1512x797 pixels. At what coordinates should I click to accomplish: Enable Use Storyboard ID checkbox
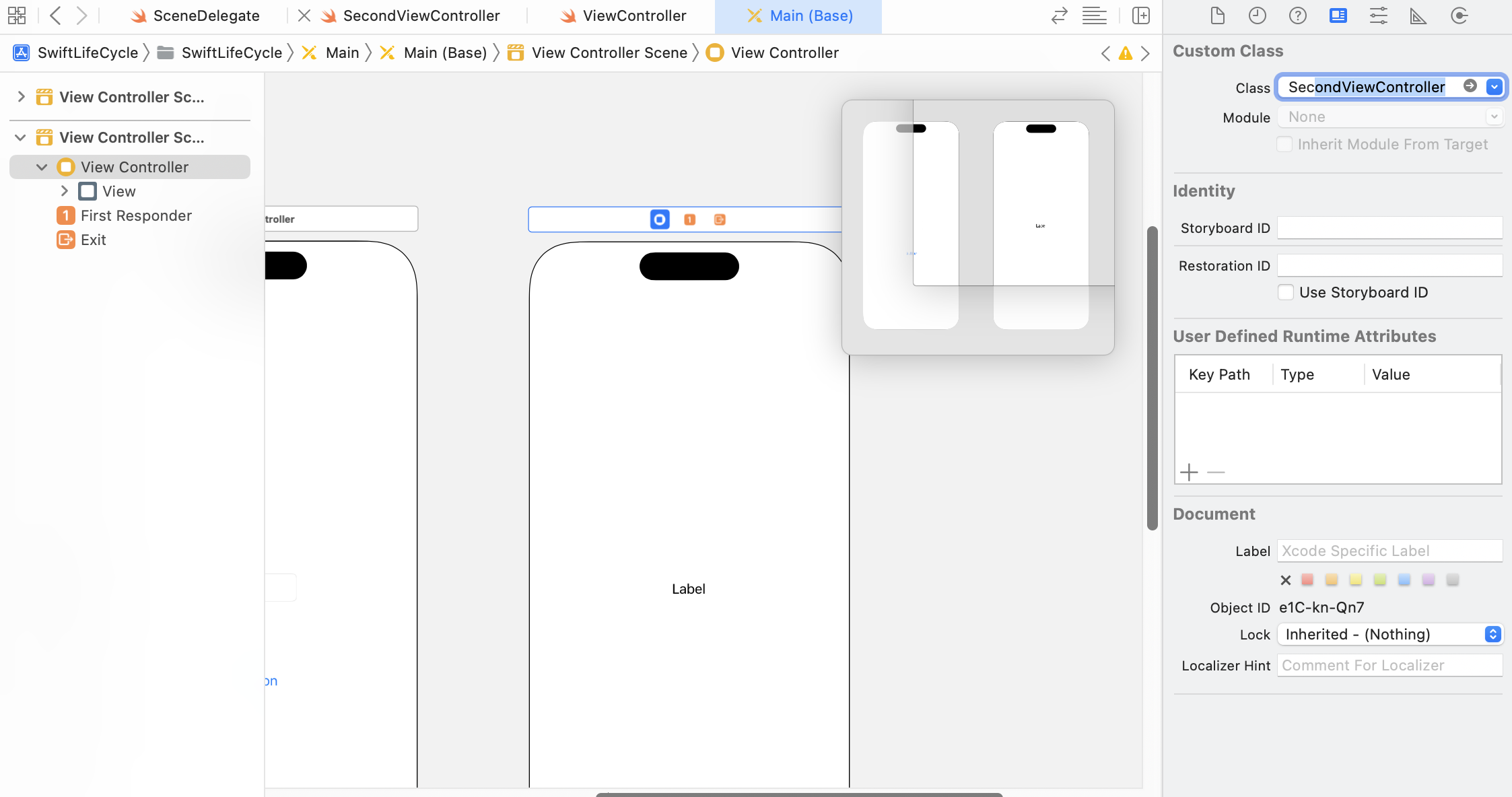pyautogui.click(x=1285, y=292)
